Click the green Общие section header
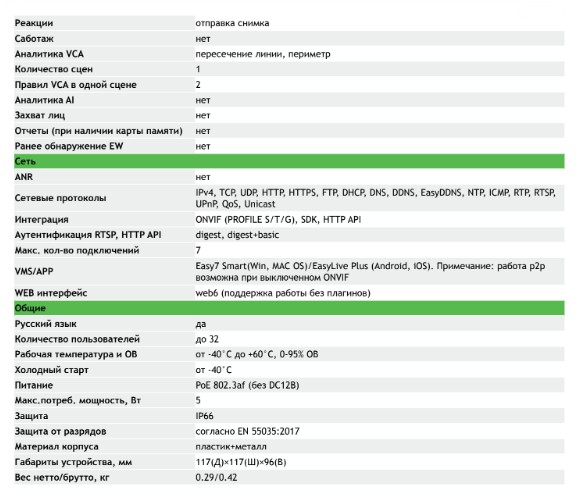The image size is (582, 494). [x=289, y=308]
